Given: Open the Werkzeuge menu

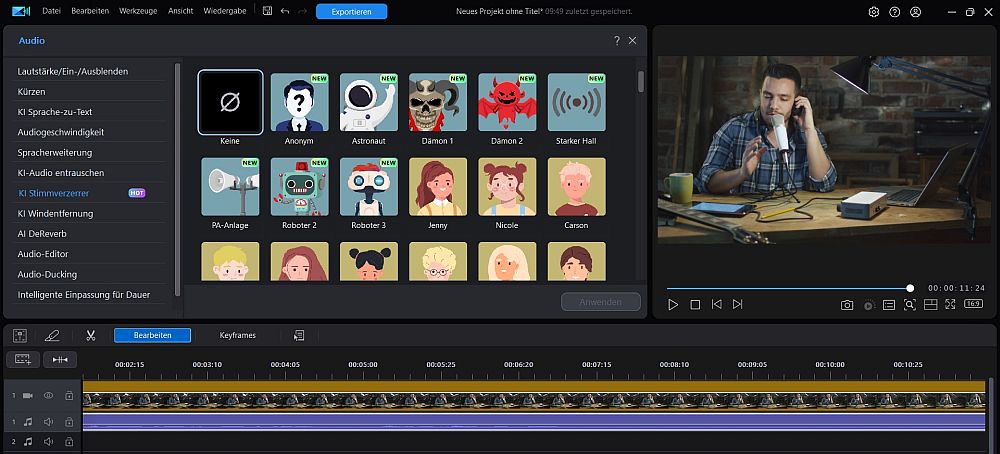Looking at the screenshot, I should 136,12.
